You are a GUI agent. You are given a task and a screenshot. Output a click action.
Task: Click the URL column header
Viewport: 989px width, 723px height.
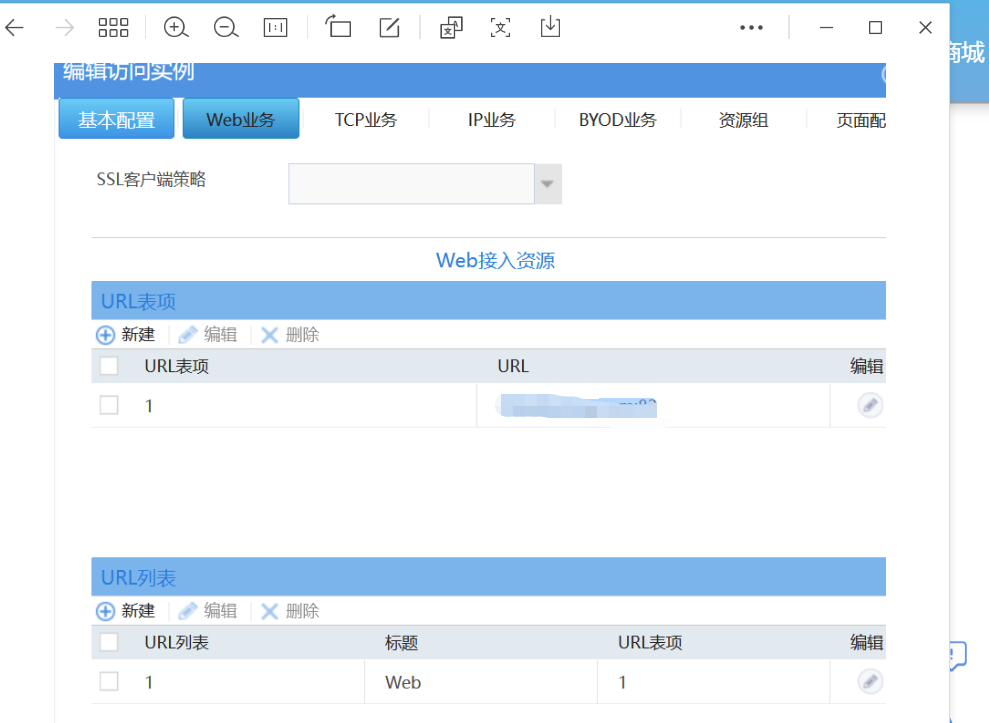click(513, 366)
